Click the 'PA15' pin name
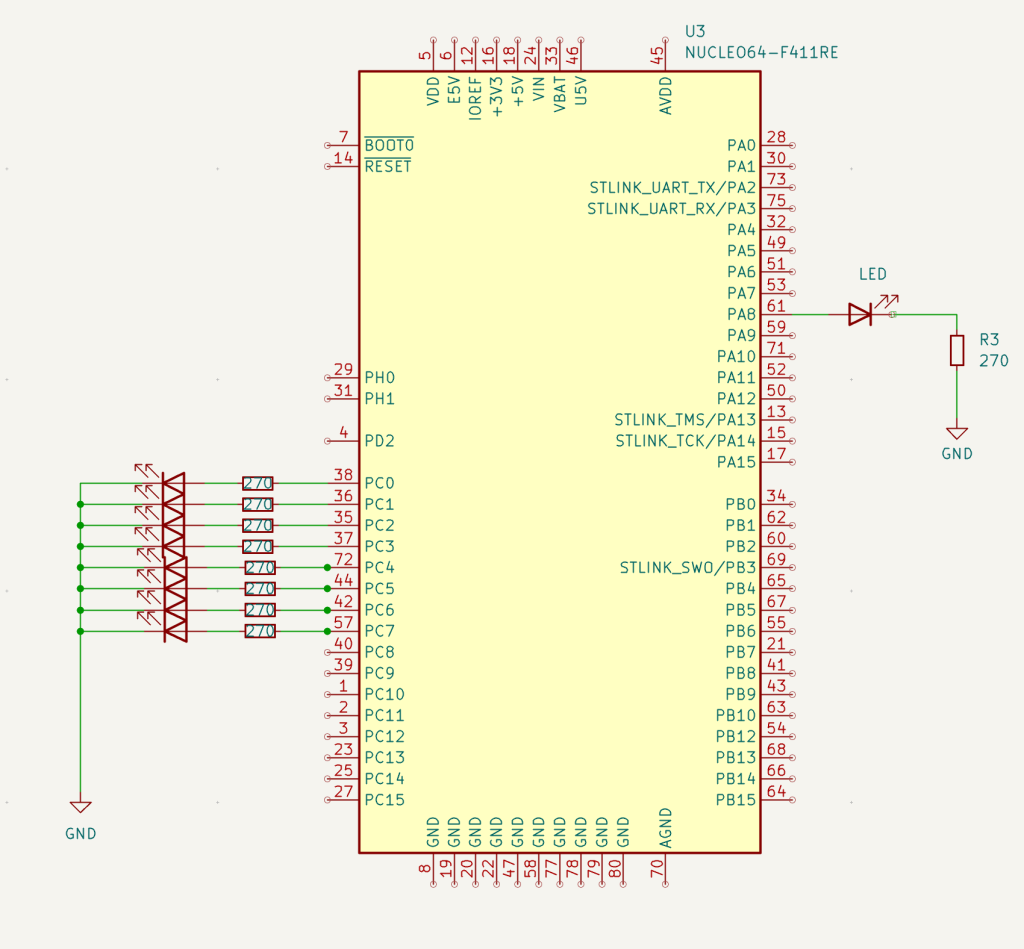This screenshot has width=1024, height=949. (x=736, y=462)
